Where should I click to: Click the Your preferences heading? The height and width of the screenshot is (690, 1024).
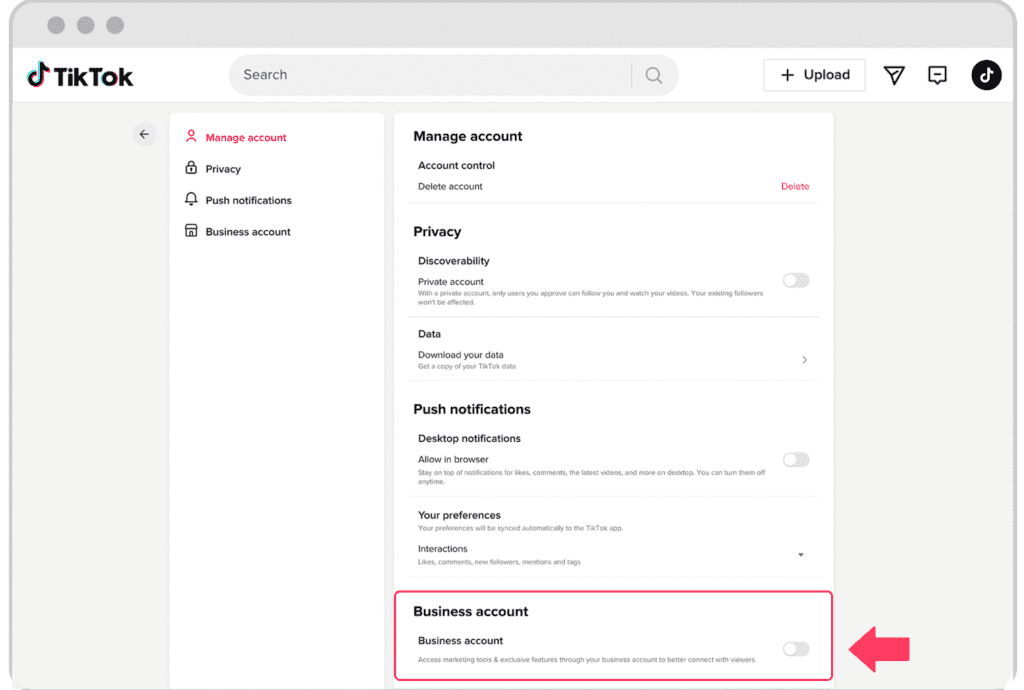point(459,515)
